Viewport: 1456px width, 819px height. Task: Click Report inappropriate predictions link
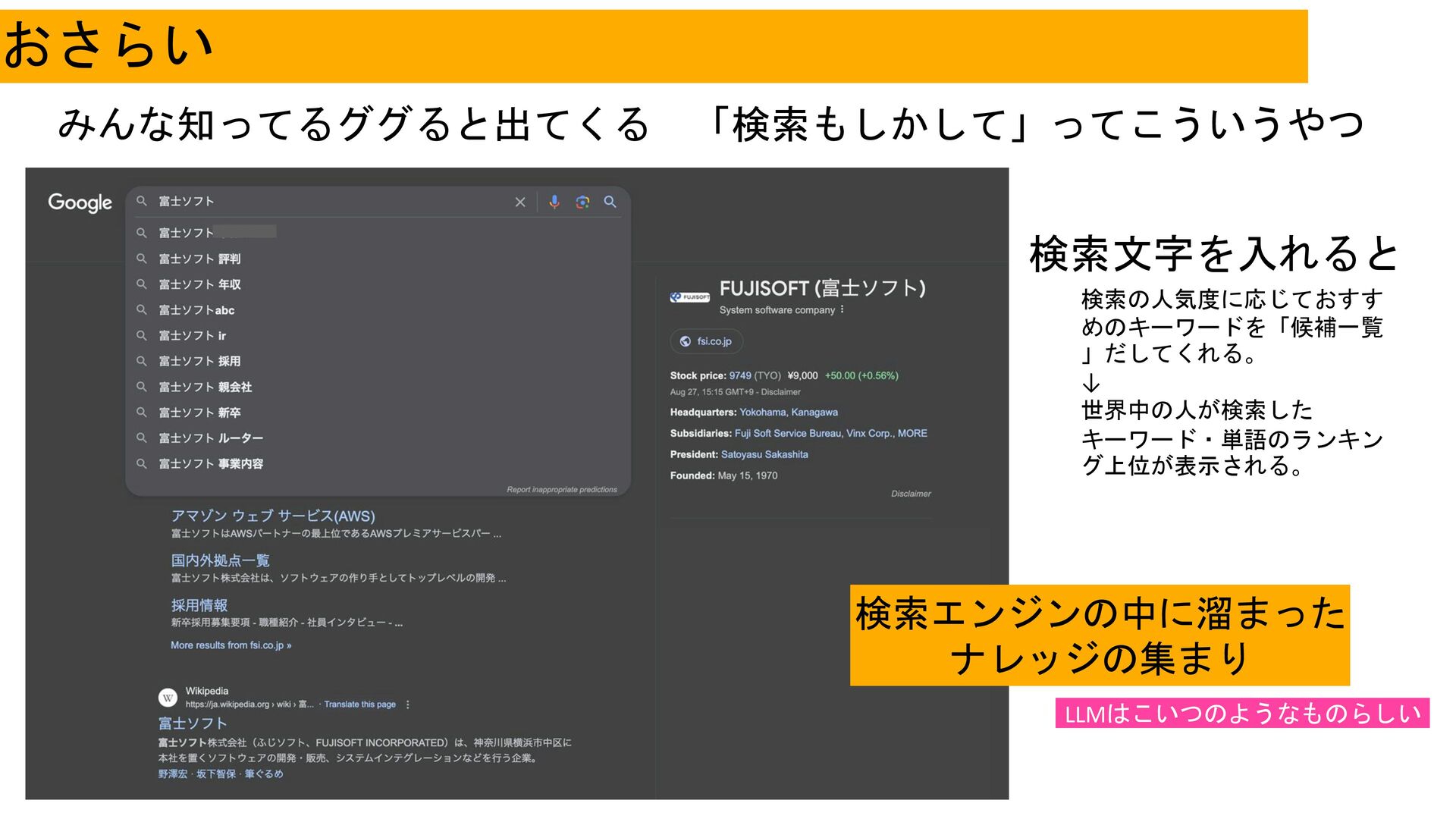(562, 490)
